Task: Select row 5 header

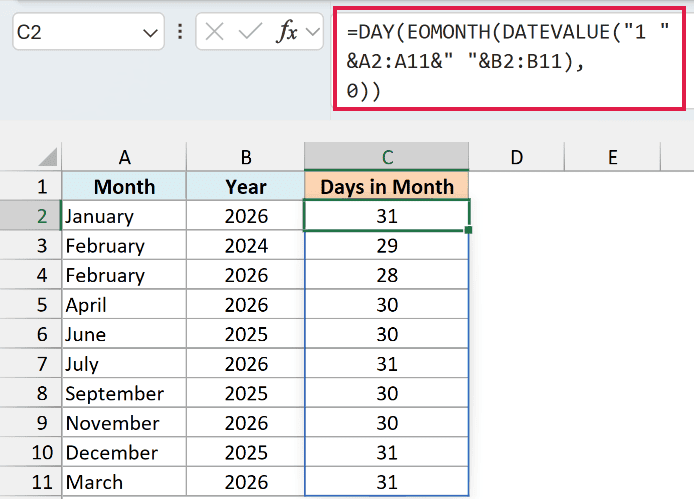Action: coord(31,304)
